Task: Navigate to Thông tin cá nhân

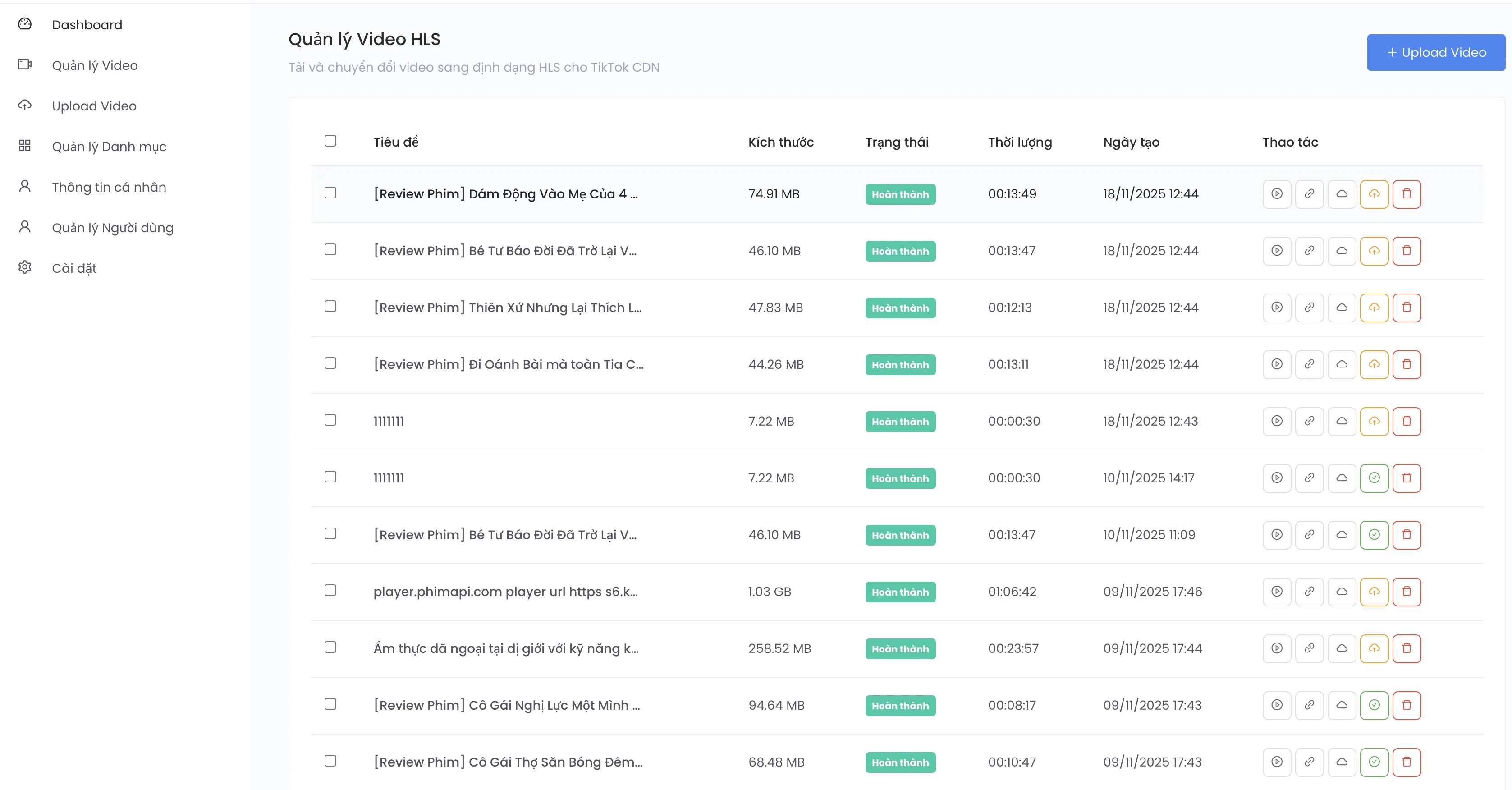Action: (108, 187)
